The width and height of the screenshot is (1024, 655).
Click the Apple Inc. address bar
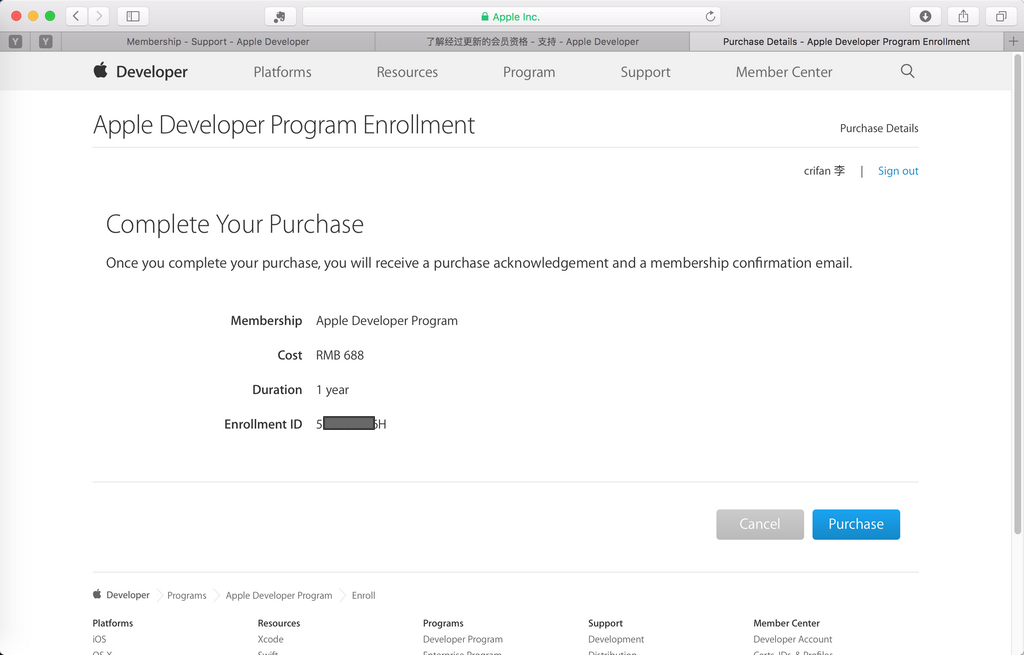click(511, 16)
